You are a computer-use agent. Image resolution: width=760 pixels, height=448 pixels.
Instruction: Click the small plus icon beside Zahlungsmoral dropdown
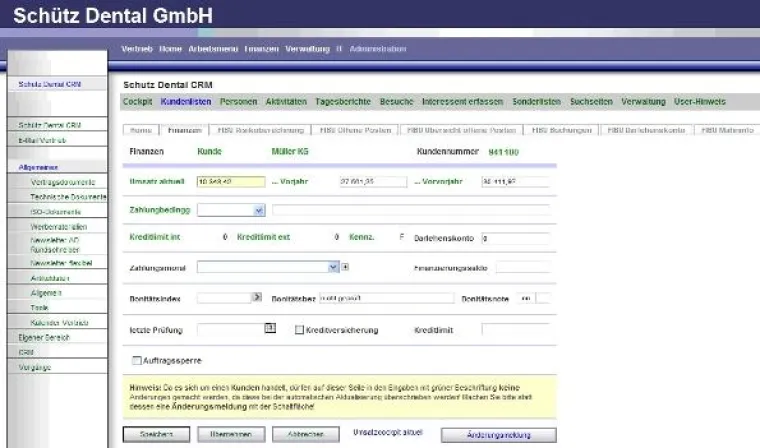click(x=345, y=267)
